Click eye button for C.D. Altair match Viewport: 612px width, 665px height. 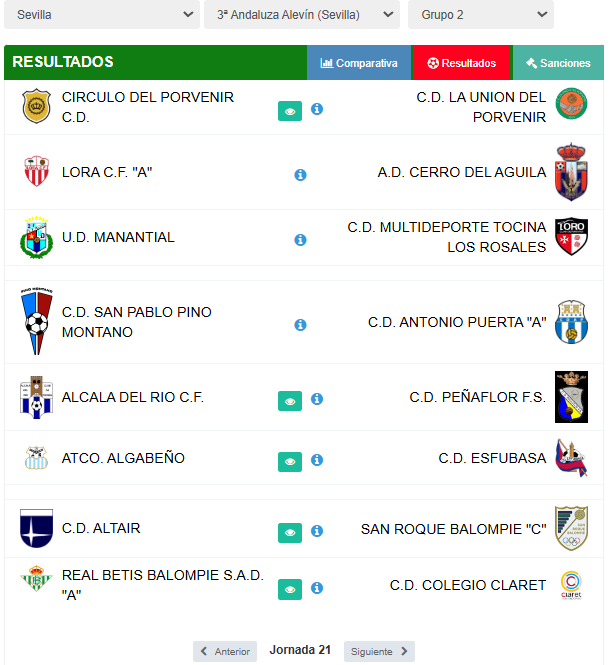pos(290,533)
